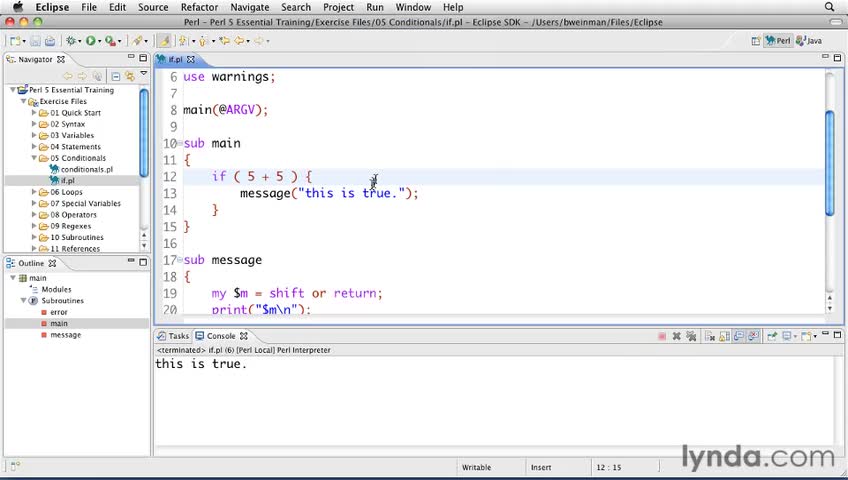Collapse the 05 Conditionals folder
The image size is (848, 480).
click(x=34, y=158)
